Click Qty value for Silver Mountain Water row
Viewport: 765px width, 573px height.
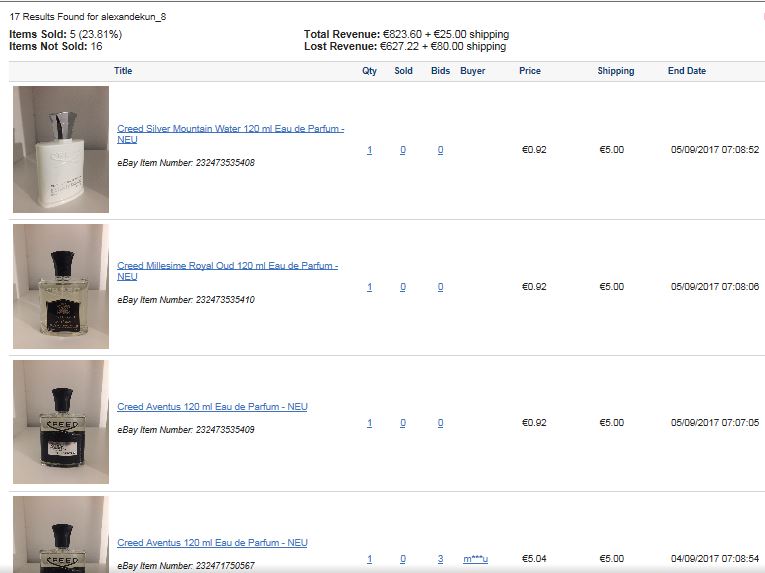(369, 150)
